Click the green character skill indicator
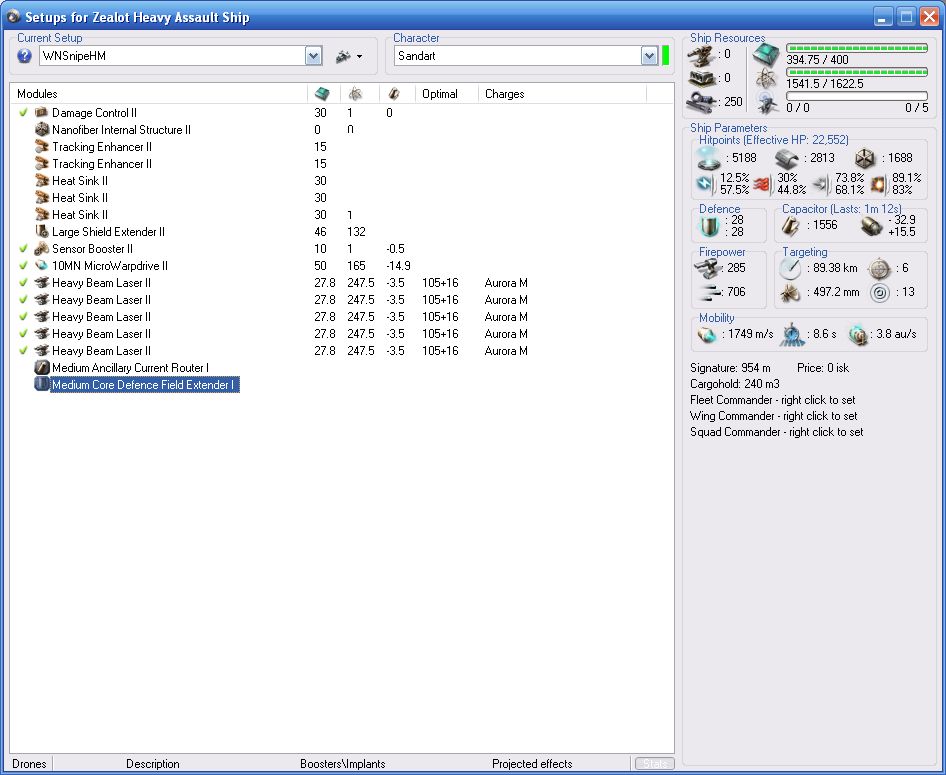The image size is (946, 775). click(665, 56)
